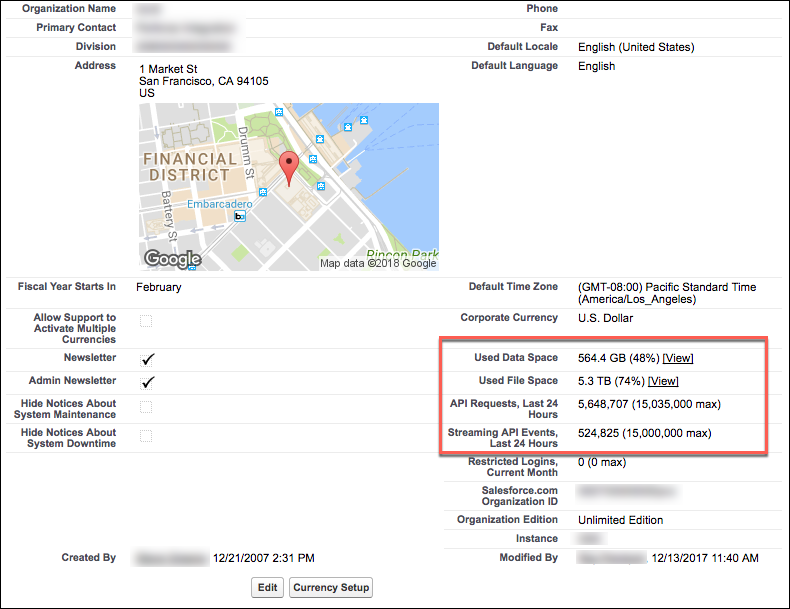The width and height of the screenshot is (790, 609).
Task: Toggle Newsletter checkbox
Action: pyautogui.click(x=147, y=359)
